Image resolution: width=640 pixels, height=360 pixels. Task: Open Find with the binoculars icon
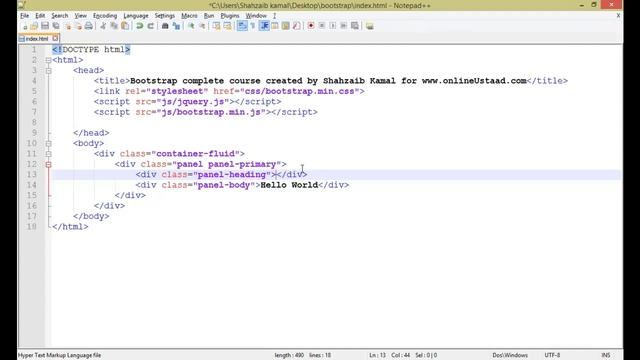point(165,26)
